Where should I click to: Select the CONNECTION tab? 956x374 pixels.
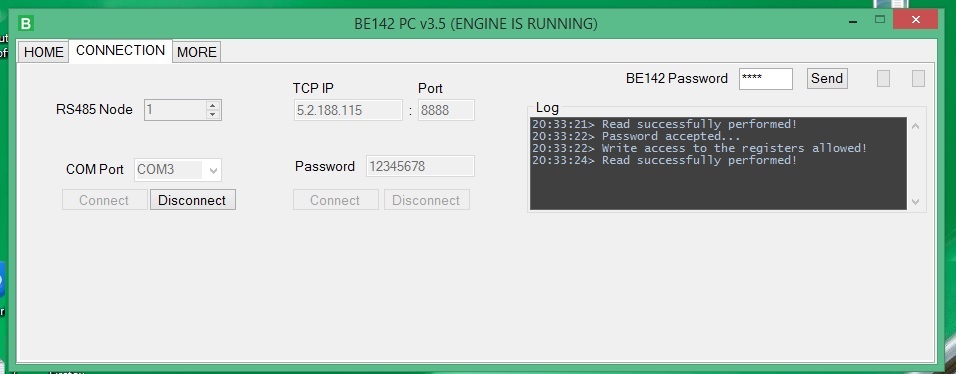coord(120,50)
